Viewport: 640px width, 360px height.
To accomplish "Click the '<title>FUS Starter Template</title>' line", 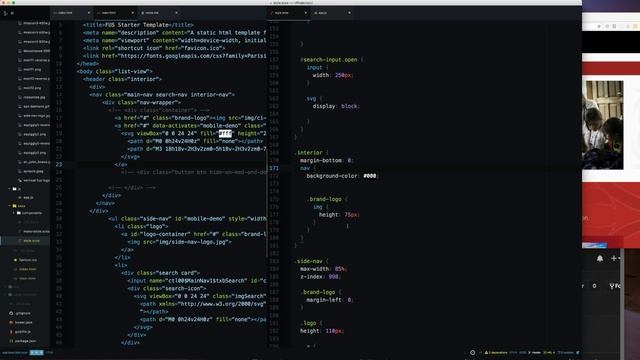I will 138,25.
